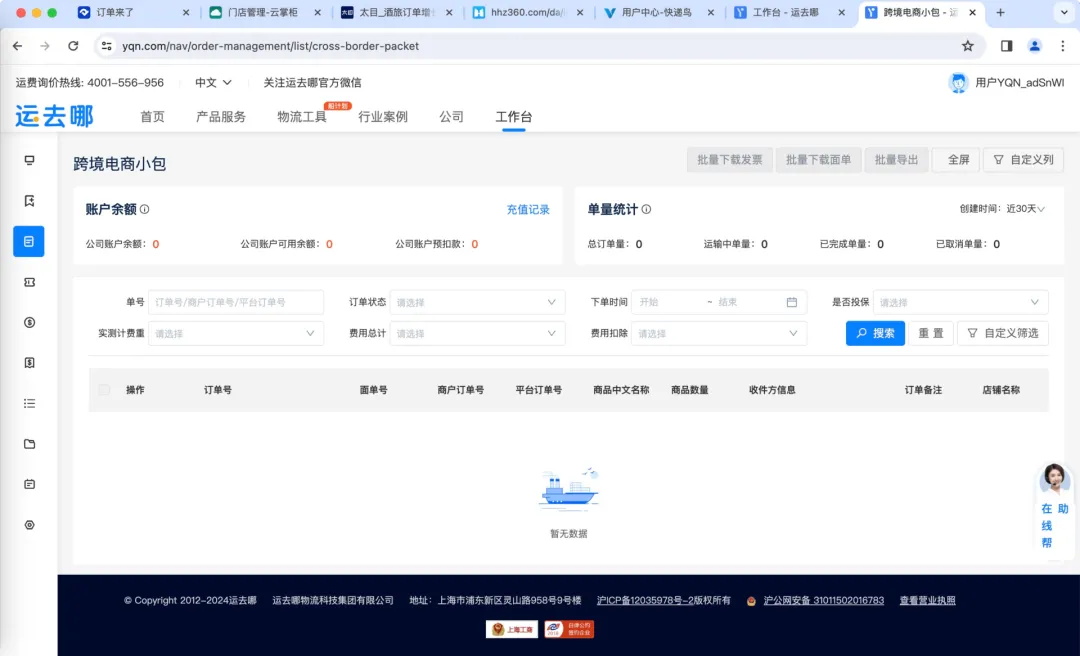Viewport: 1080px width, 656px height.
Task: Open the online help assistant avatar
Action: click(1055, 478)
